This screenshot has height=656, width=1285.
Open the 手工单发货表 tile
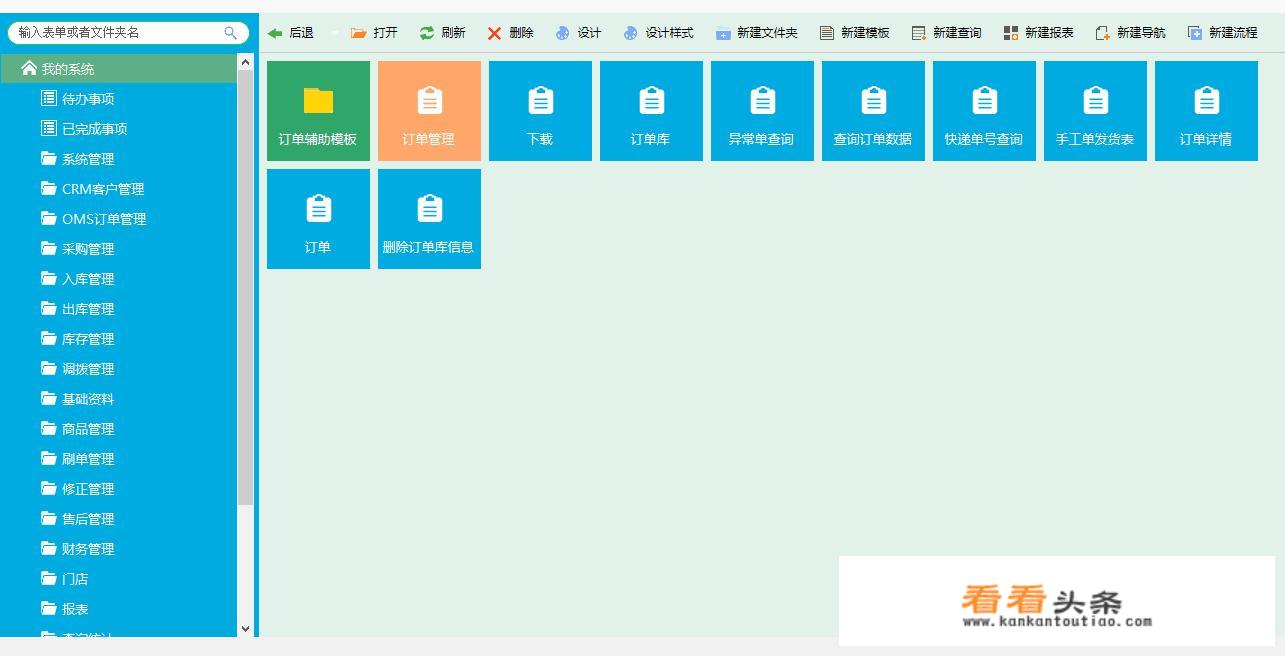click(x=1095, y=111)
